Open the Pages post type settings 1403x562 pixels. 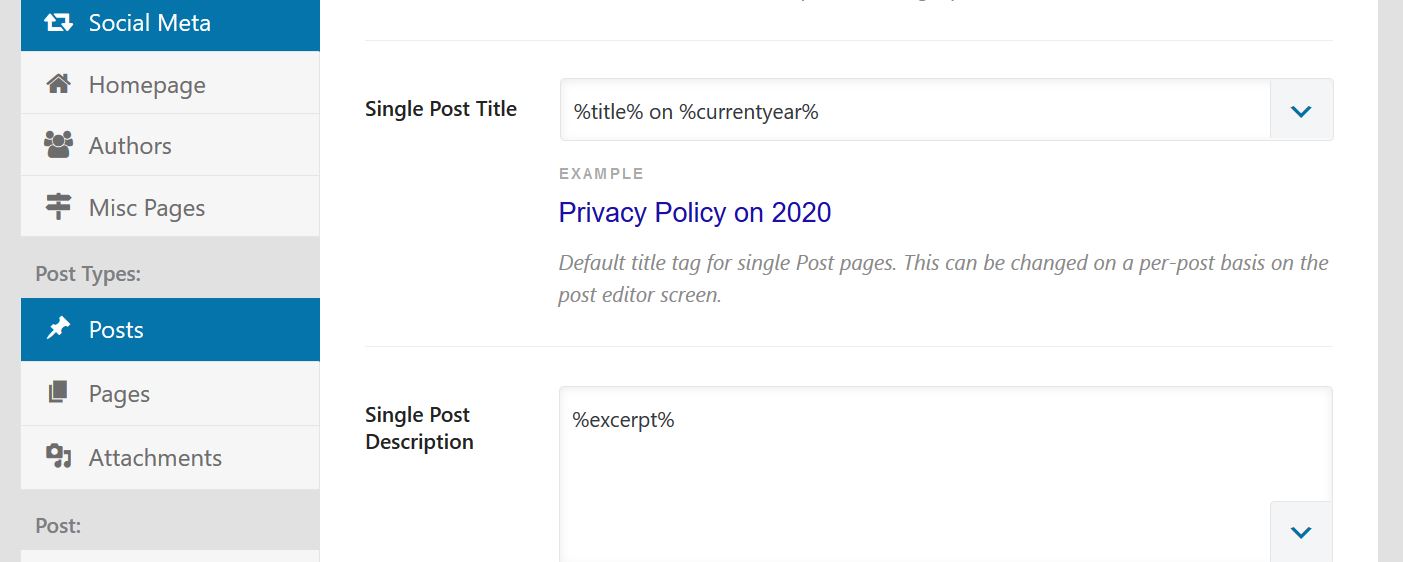click(170, 393)
